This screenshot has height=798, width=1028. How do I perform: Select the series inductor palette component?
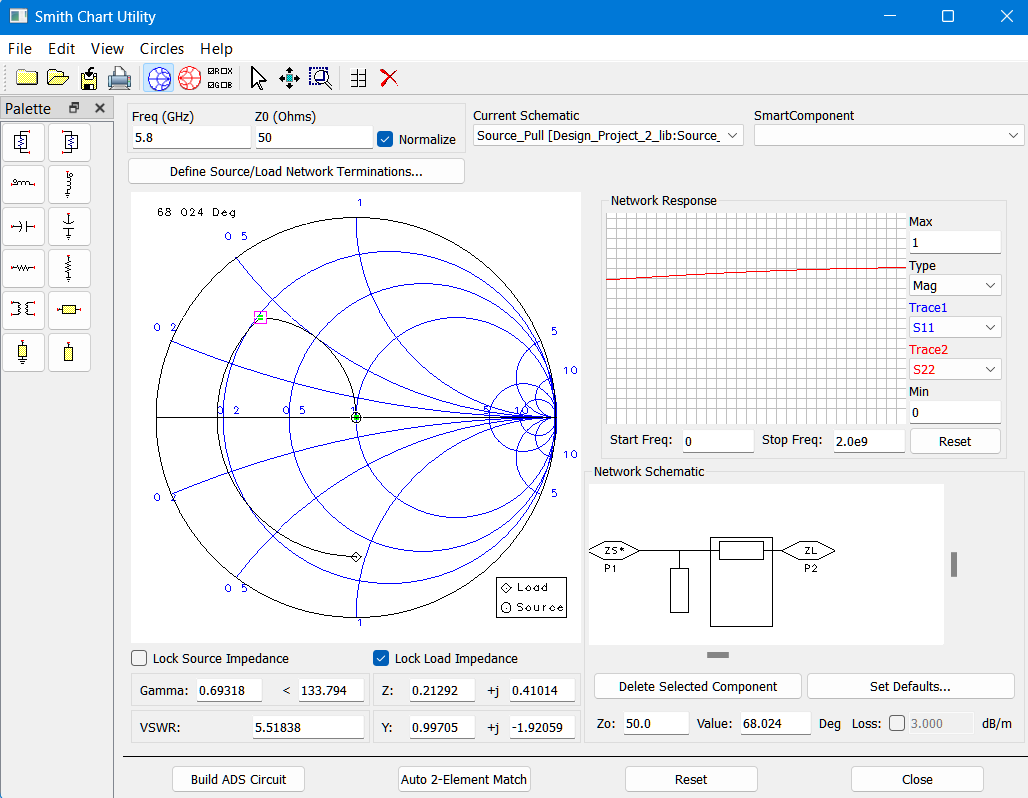24,184
